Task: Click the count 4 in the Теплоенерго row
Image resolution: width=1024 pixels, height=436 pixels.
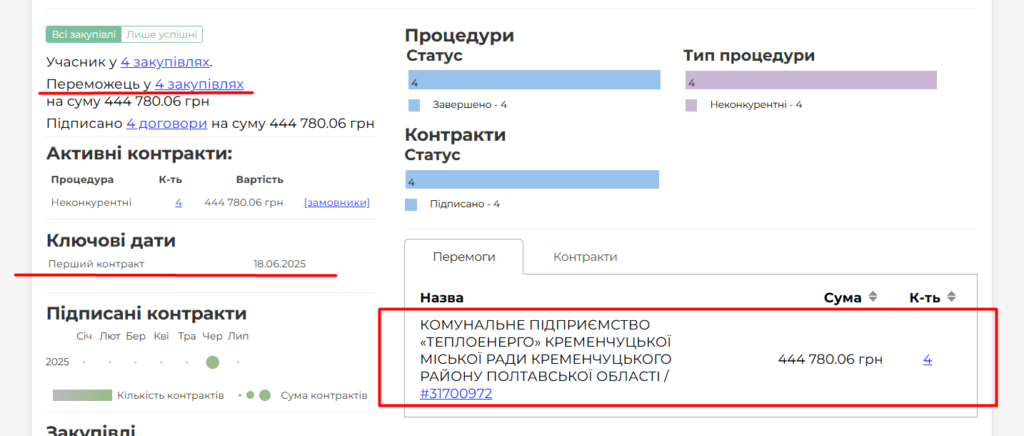Action: point(927,359)
